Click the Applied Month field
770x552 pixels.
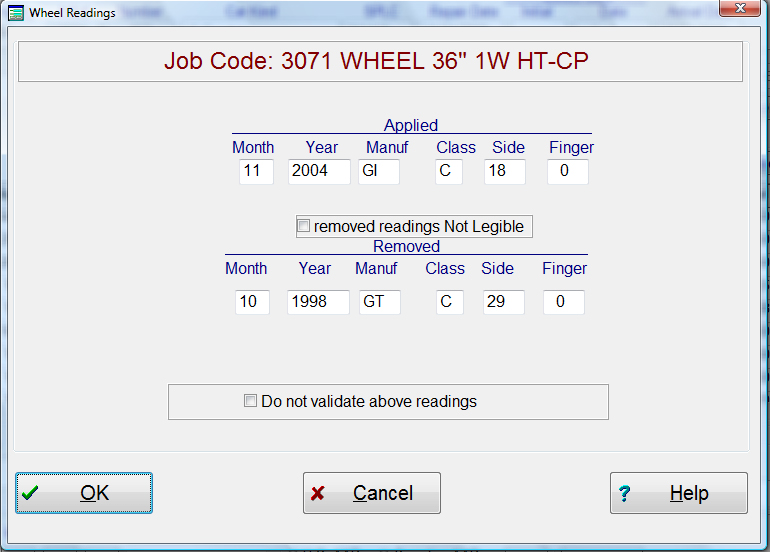(x=256, y=171)
